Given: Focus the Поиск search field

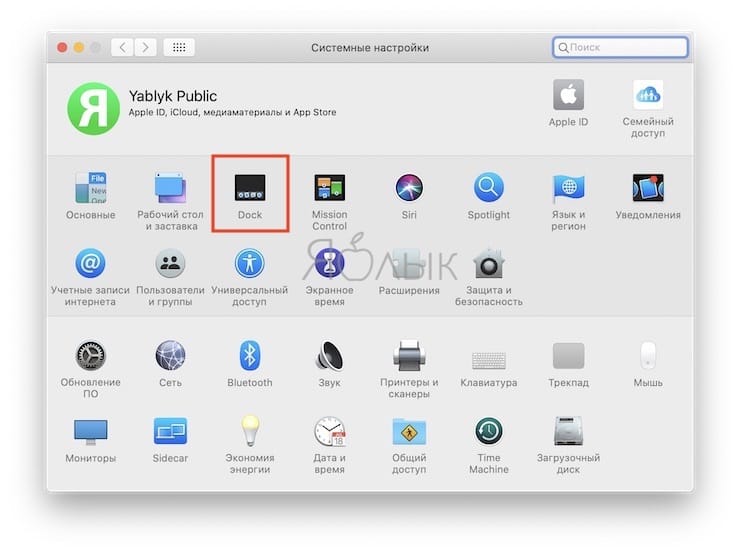Looking at the screenshot, I should [620, 47].
